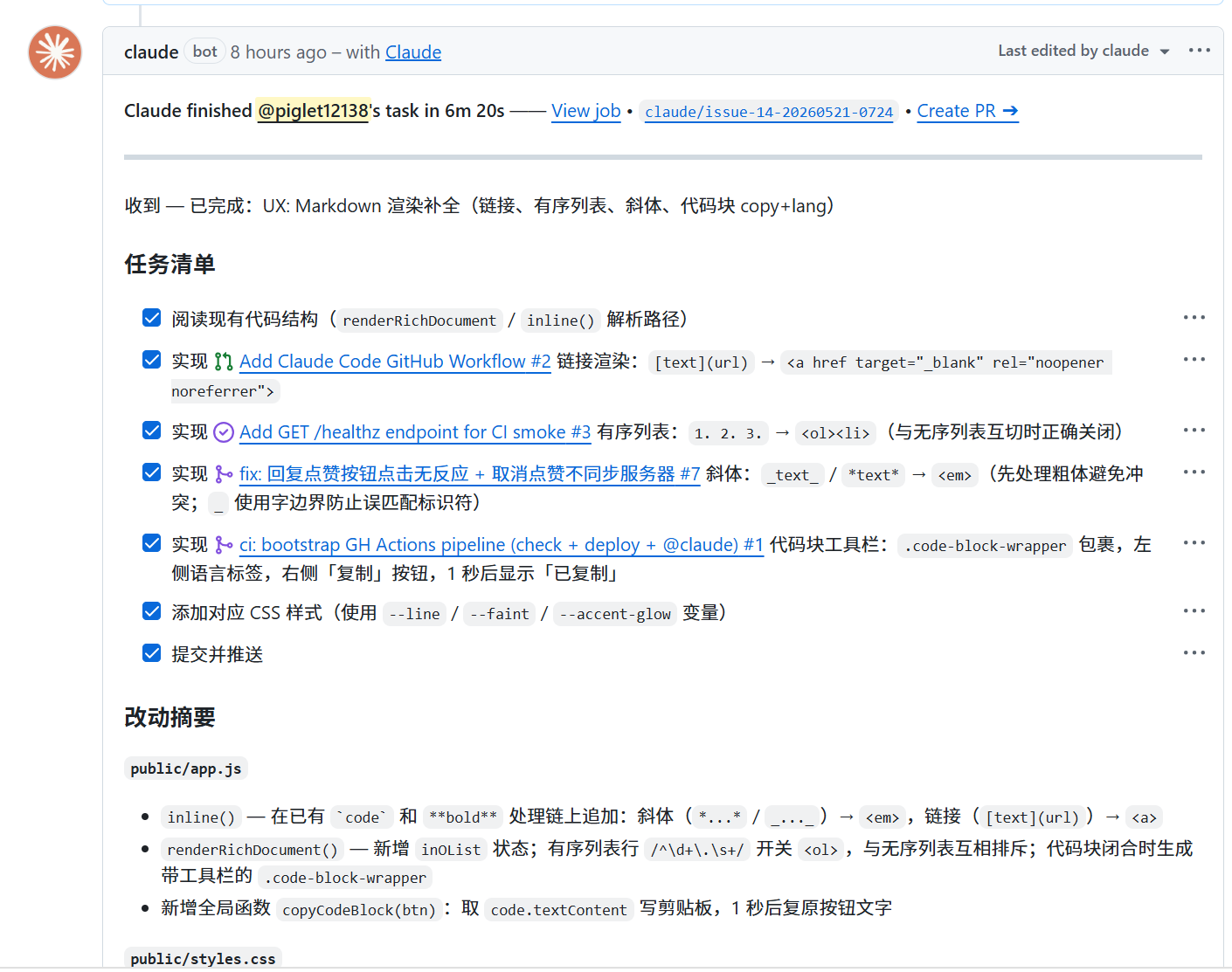Image resolution: width=1232 pixels, height=972 pixels.
Task: Open the @piglet12138 user mention
Action: (x=313, y=111)
